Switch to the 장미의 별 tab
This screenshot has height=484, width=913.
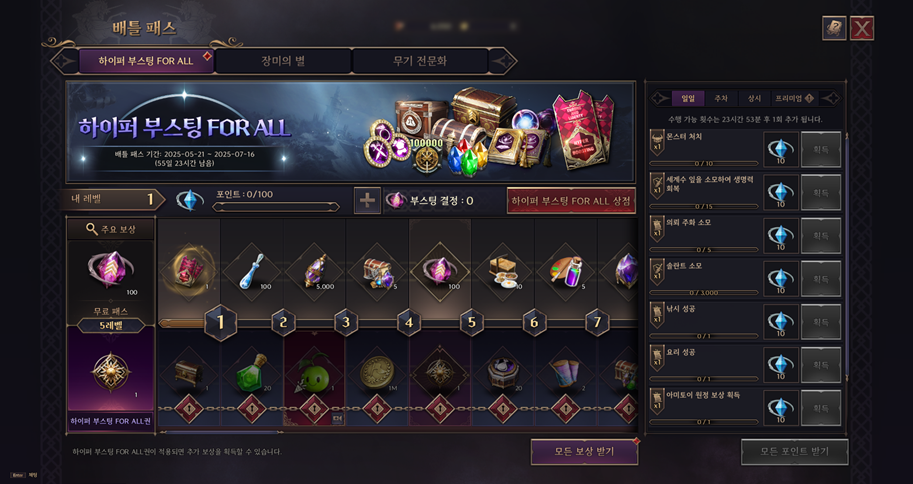pos(283,61)
